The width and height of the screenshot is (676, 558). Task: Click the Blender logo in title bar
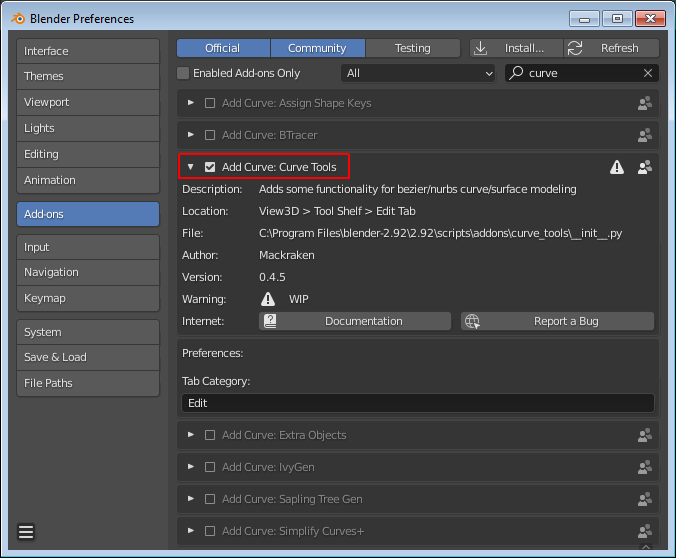point(18,19)
